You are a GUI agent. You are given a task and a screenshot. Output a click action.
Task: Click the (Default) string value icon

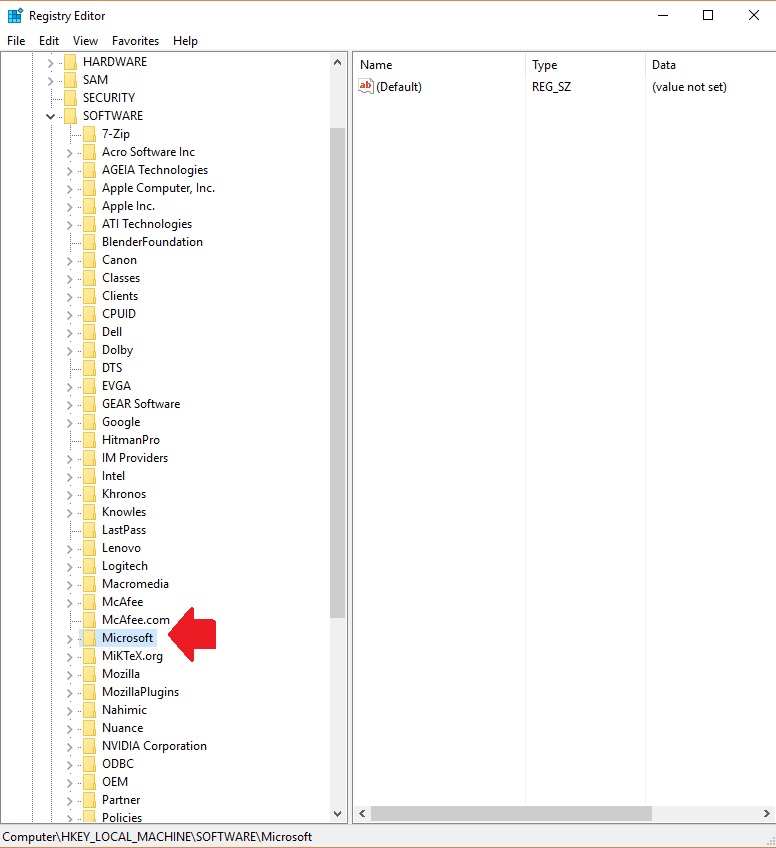pyautogui.click(x=366, y=87)
